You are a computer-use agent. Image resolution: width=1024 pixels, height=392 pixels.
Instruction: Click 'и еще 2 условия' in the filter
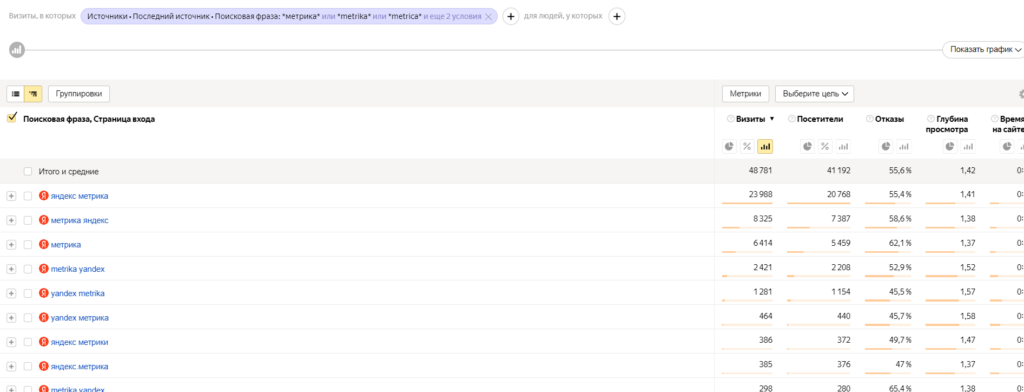point(453,16)
